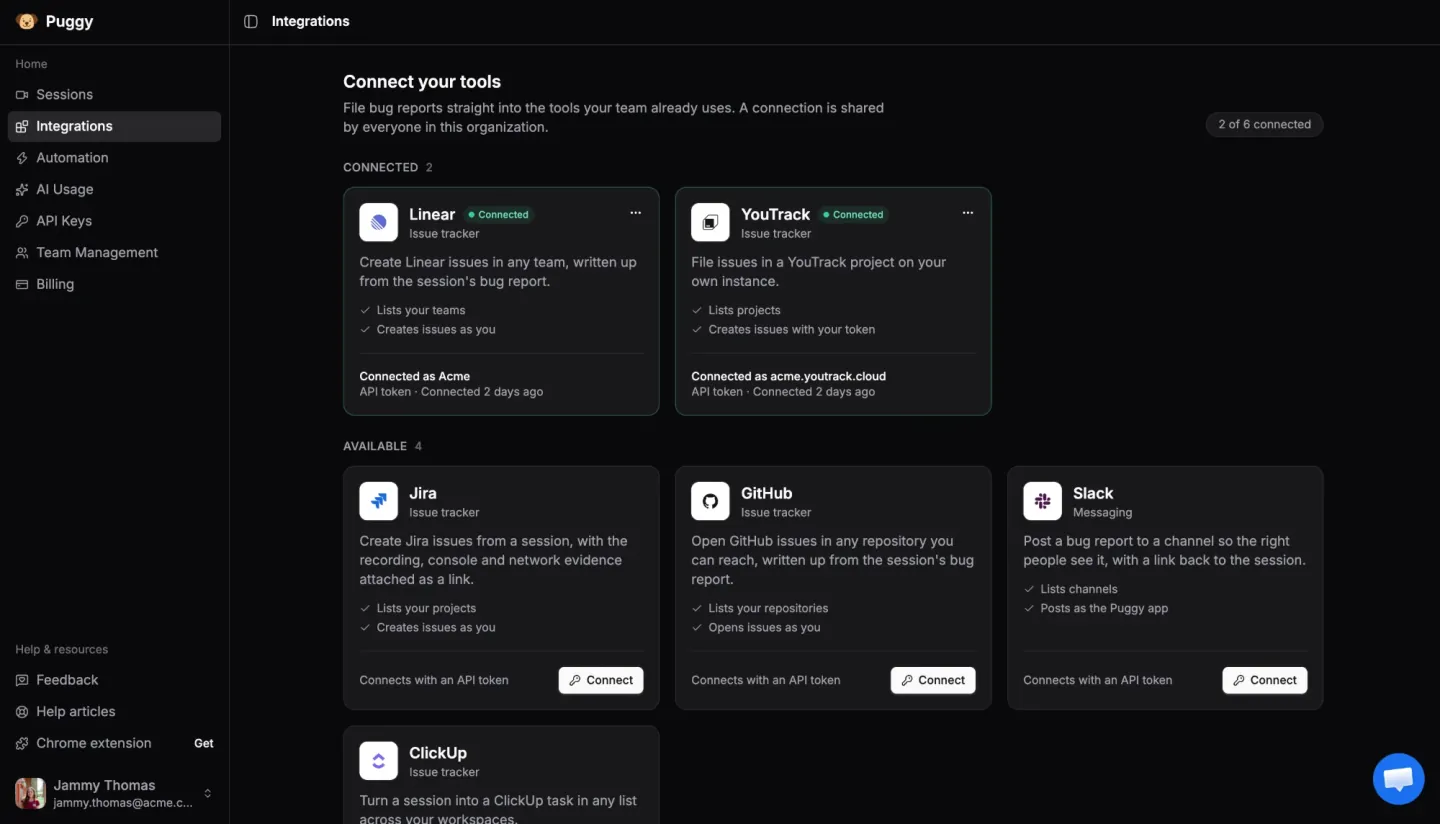Open Sessions in the sidebar

114,94
